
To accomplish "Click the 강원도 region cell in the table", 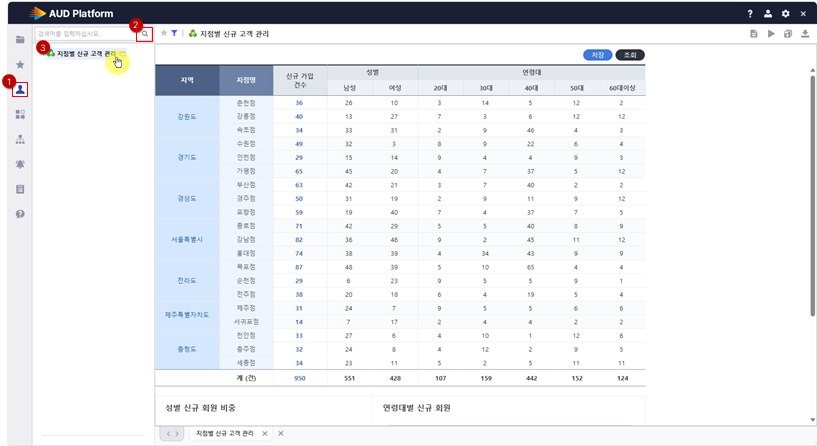I will pos(187,116).
